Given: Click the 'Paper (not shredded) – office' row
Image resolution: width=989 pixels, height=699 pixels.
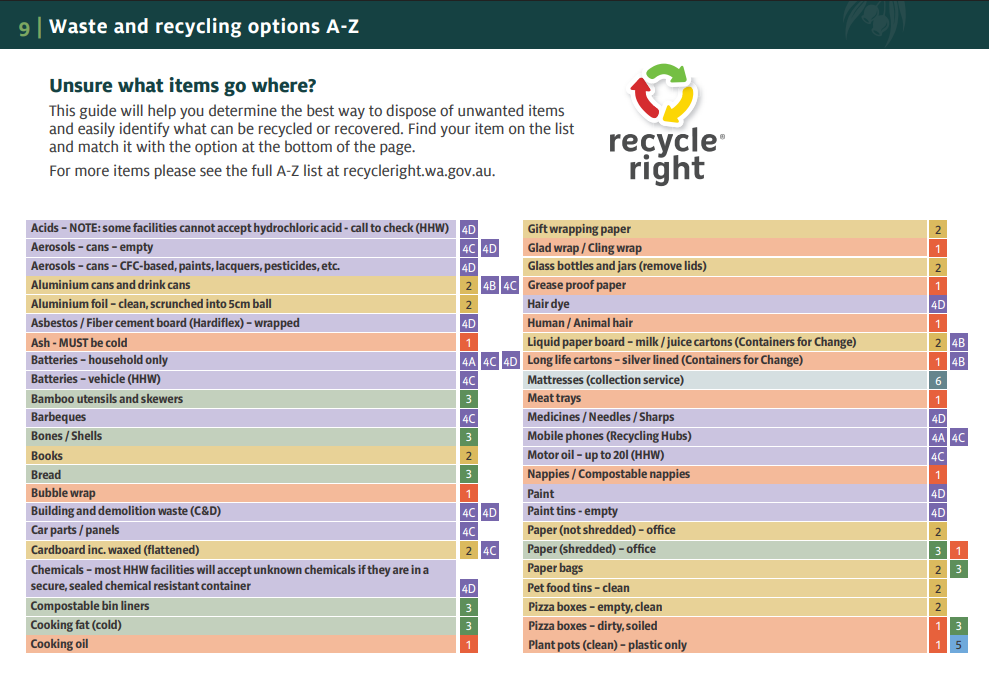Looking at the screenshot, I should [725, 531].
